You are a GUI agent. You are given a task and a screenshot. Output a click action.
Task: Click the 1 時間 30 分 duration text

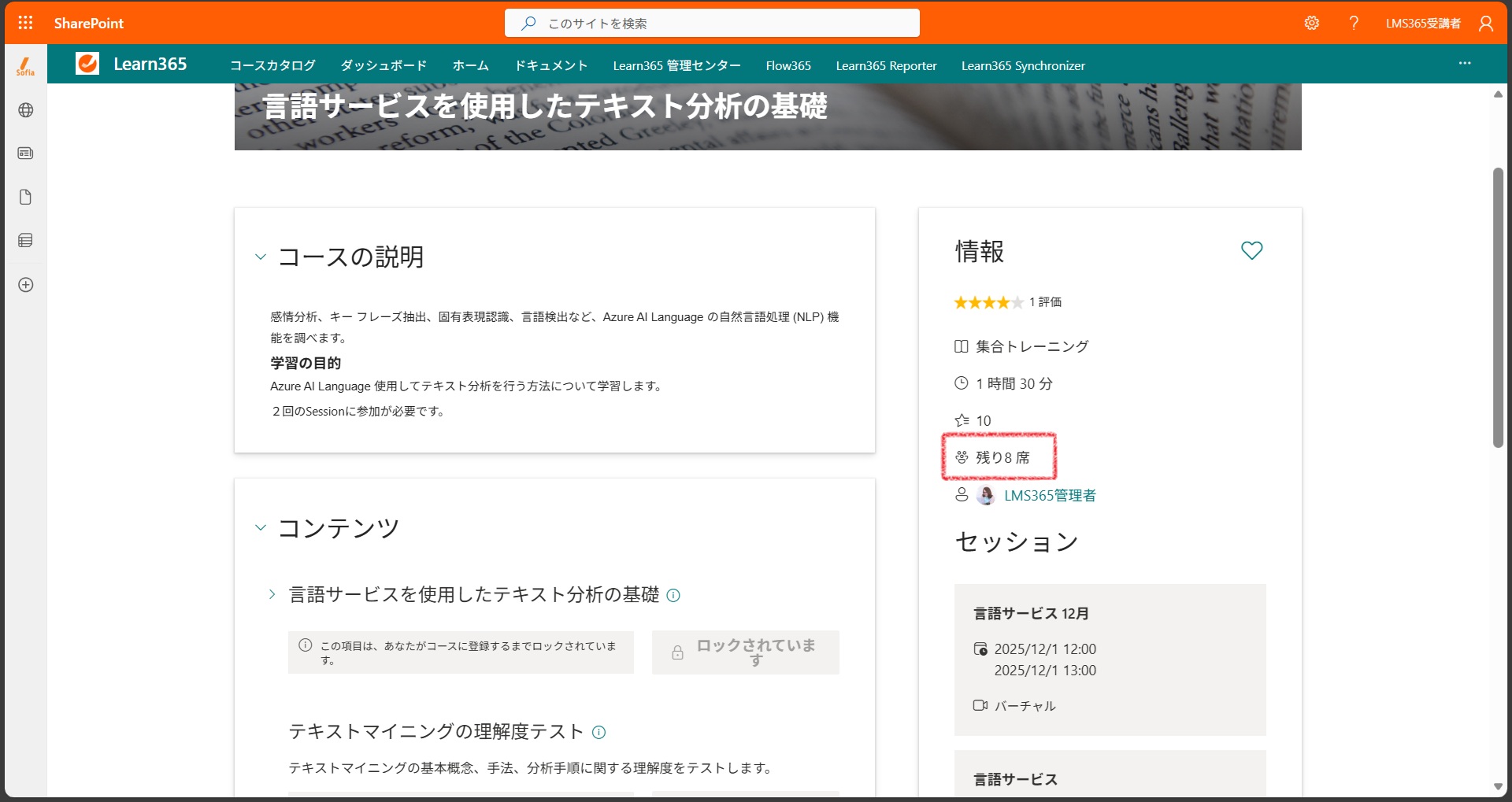(1014, 384)
